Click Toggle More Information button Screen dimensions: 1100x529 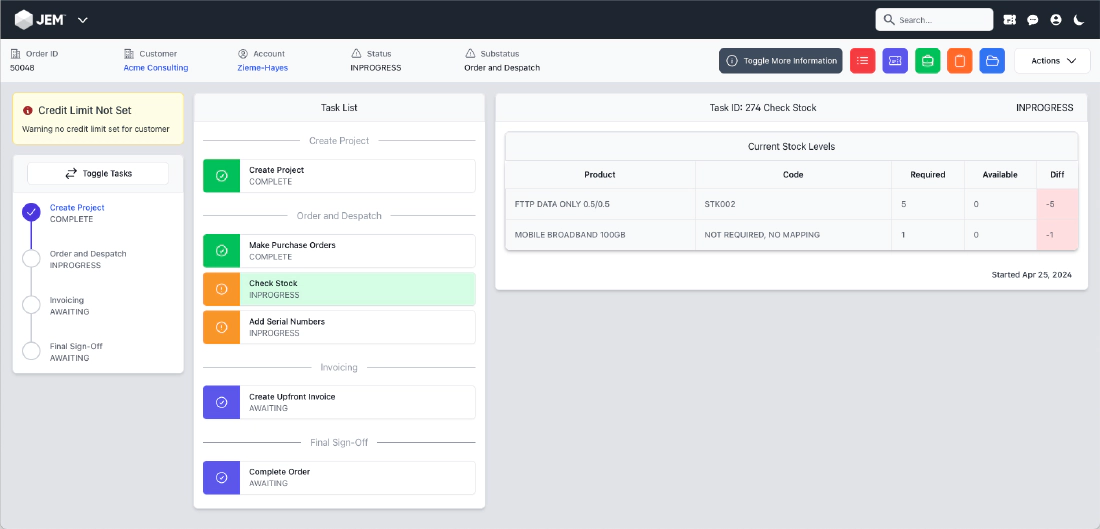(780, 60)
